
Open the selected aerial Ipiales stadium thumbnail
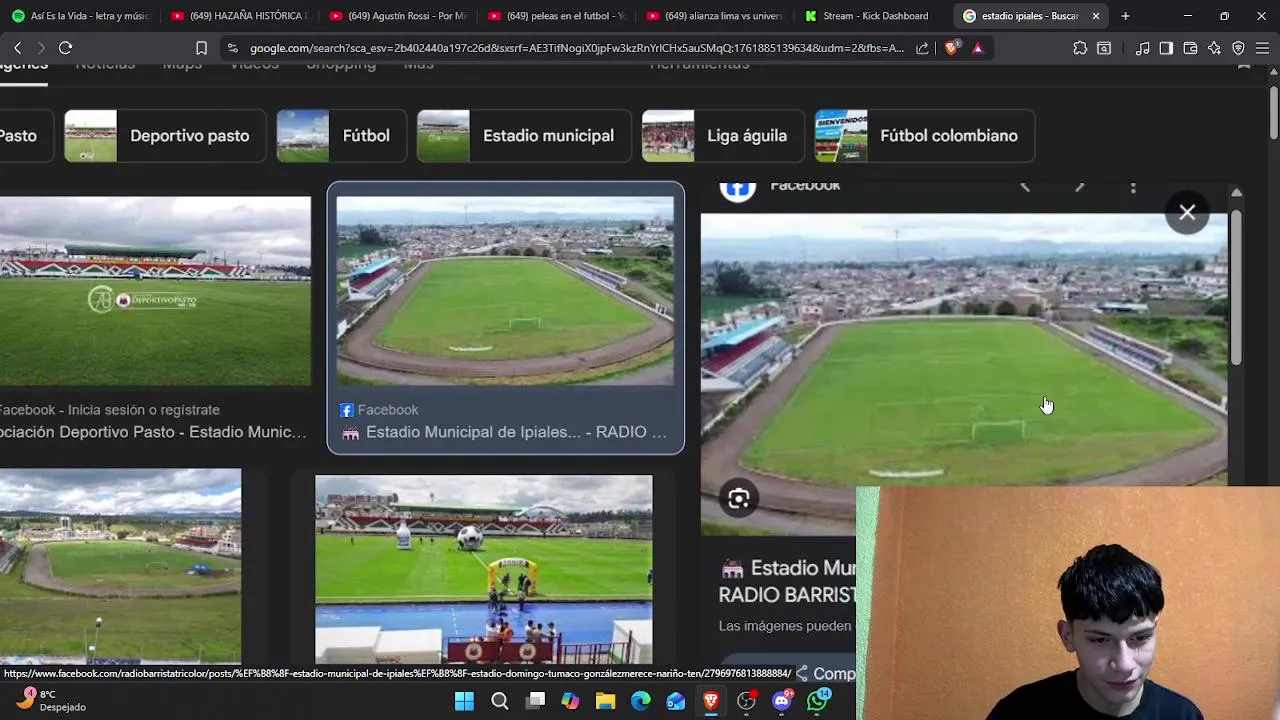coord(505,291)
